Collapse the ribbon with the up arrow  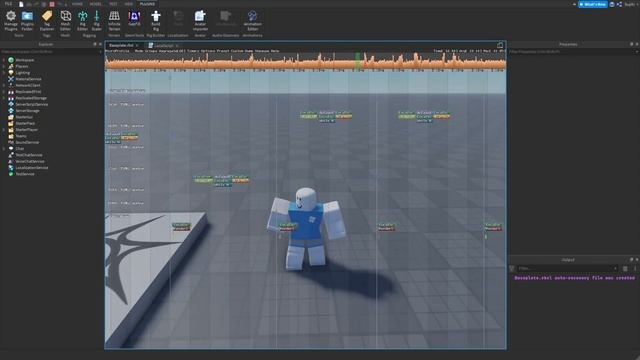(574, 4)
